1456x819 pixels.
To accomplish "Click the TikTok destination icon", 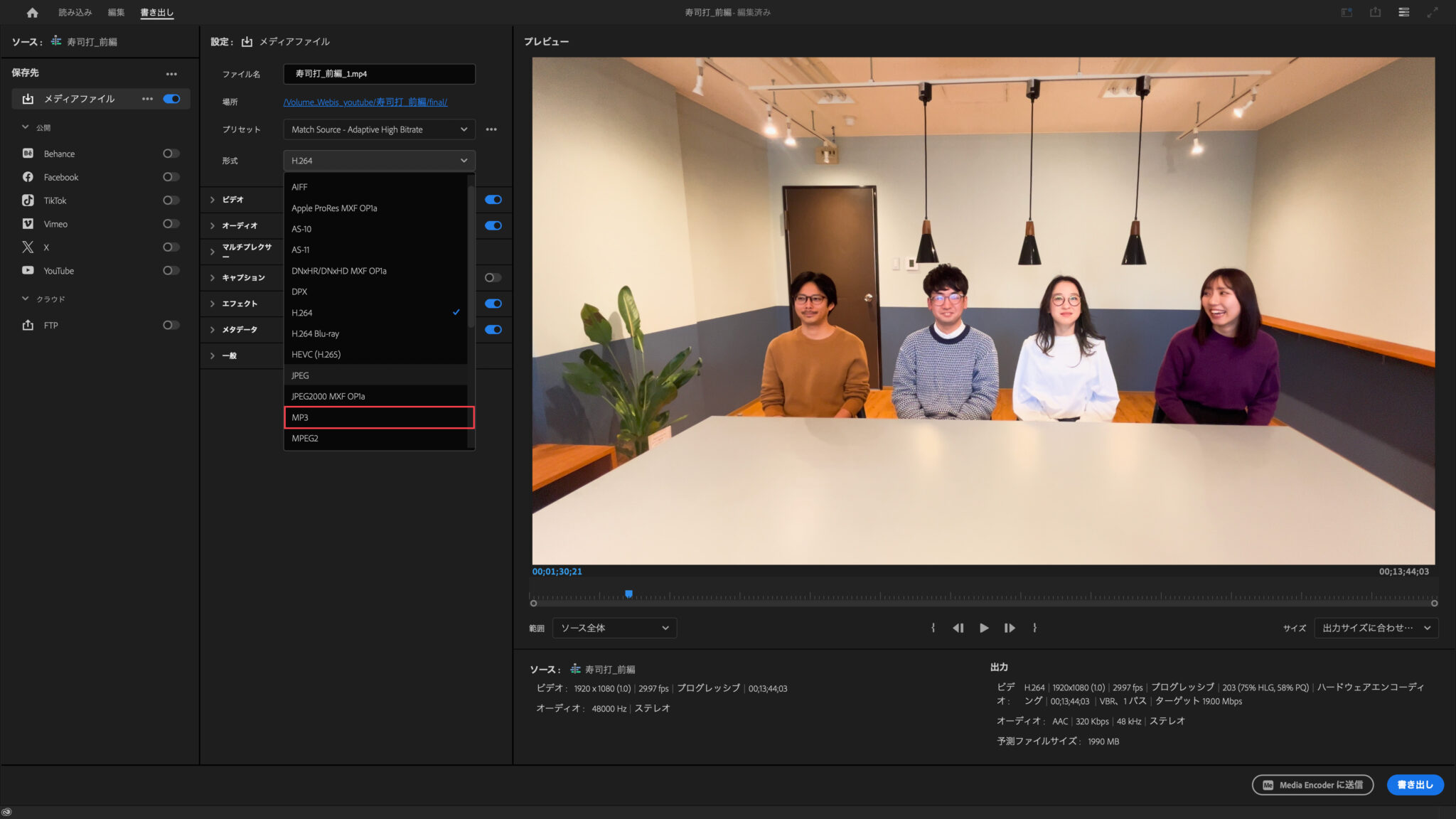I will [x=28, y=200].
